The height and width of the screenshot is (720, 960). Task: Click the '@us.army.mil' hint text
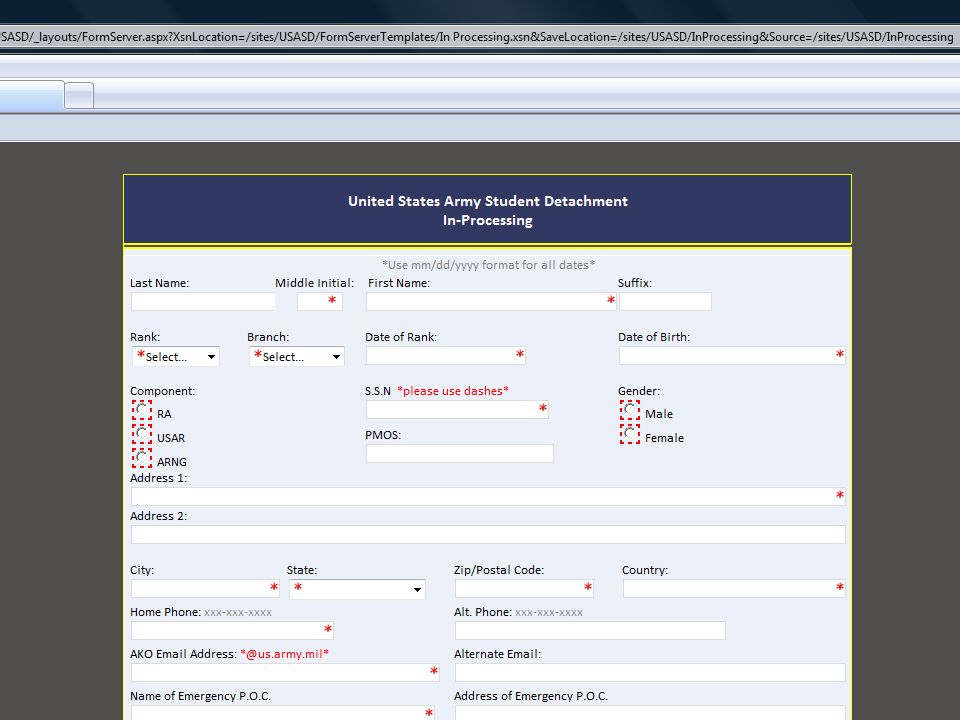click(285, 654)
